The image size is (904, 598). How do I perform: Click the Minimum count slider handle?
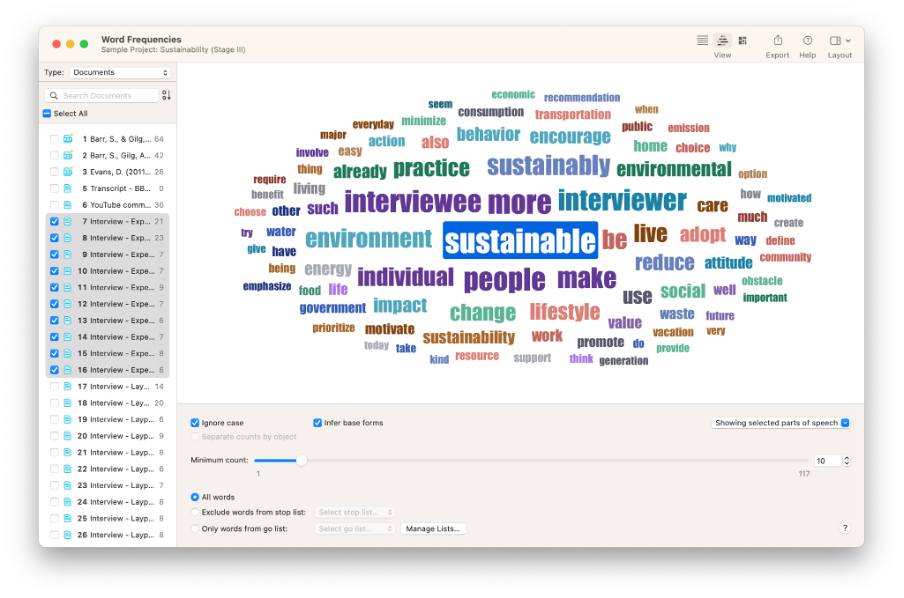coord(301,461)
